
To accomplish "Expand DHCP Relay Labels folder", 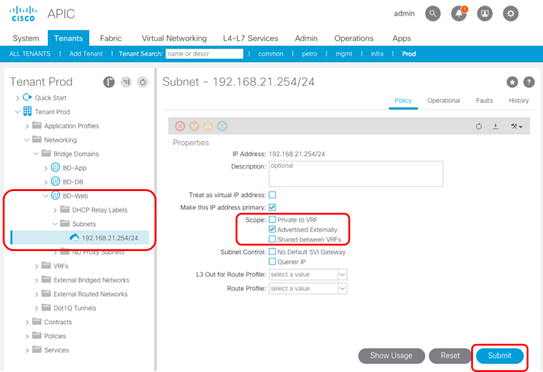I will pyautogui.click(x=55, y=210).
